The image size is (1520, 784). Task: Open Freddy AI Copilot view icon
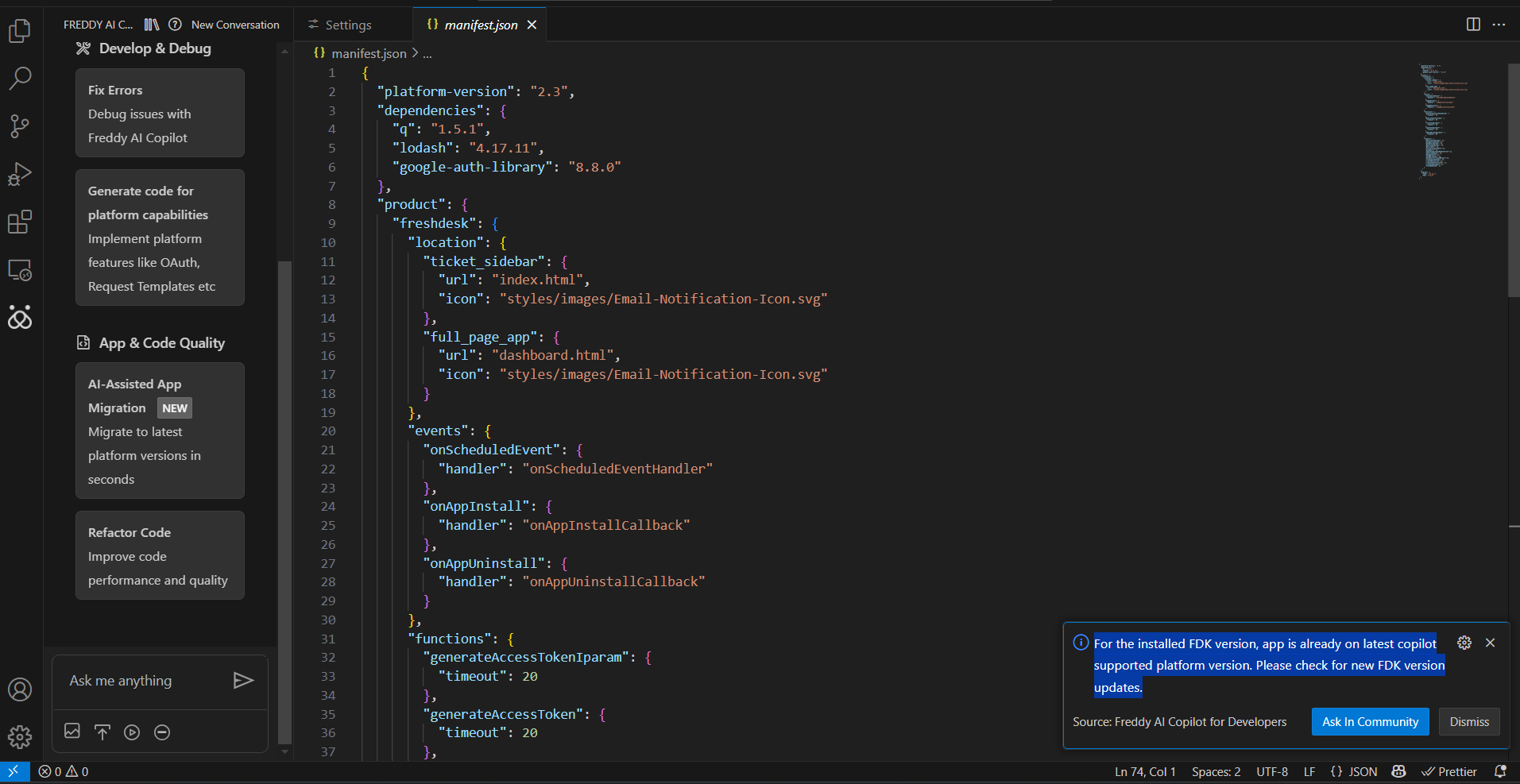click(x=20, y=317)
